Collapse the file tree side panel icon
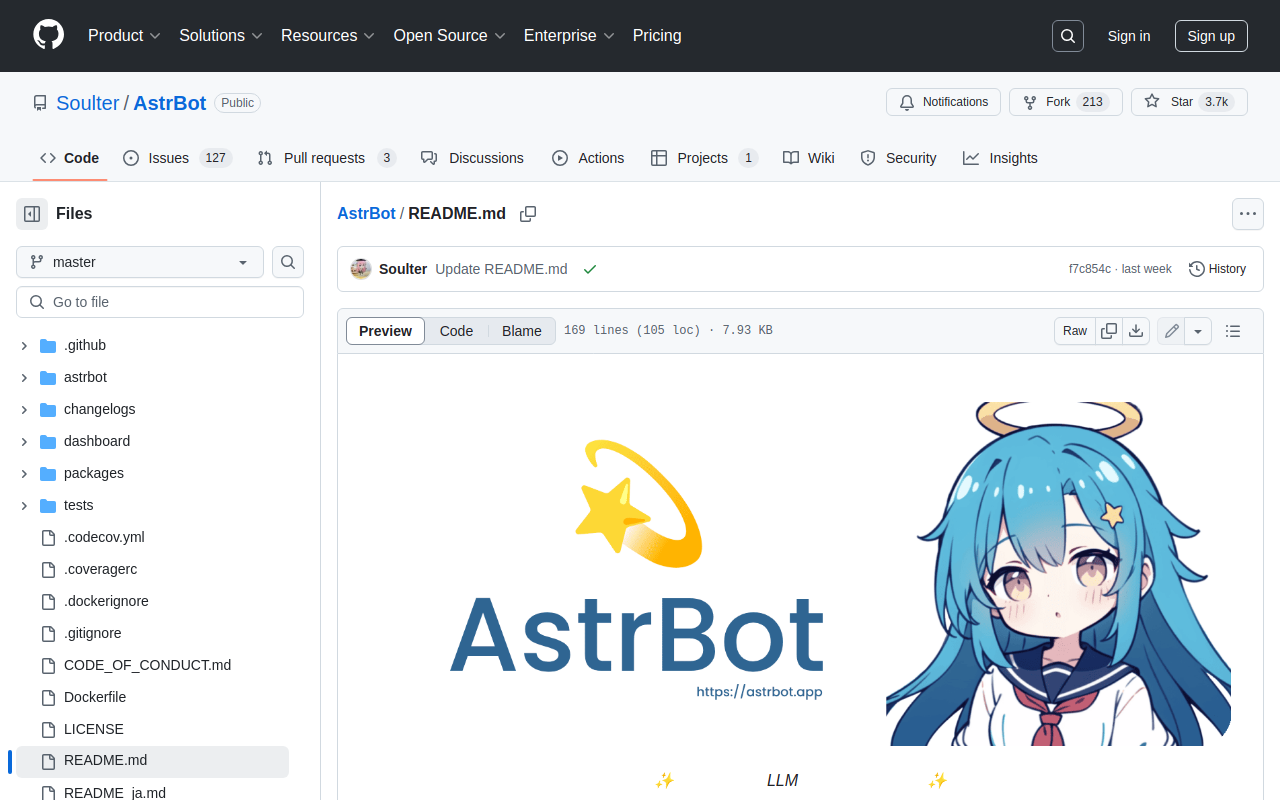Viewport: 1280px width, 800px height. (32, 214)
